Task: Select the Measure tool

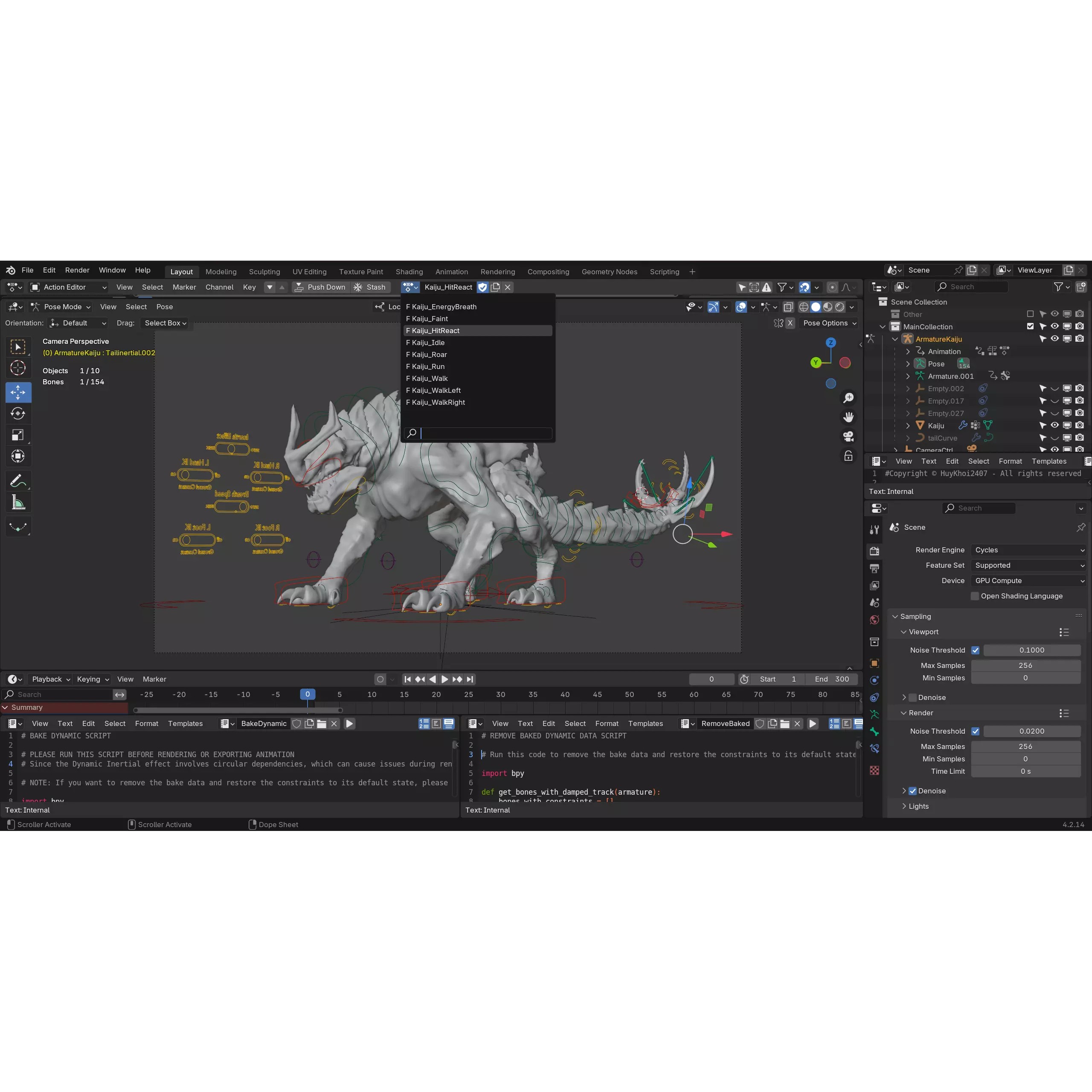Action: tap(18, 502)
